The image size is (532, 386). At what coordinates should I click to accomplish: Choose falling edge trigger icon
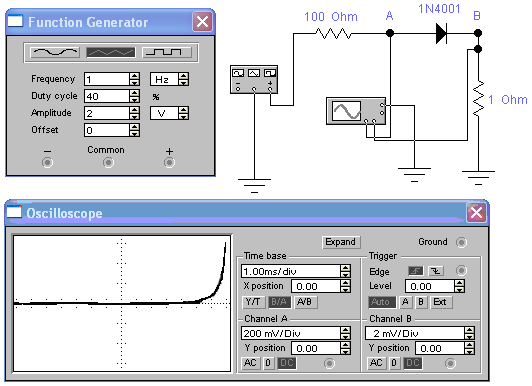[x=436, y=271]
